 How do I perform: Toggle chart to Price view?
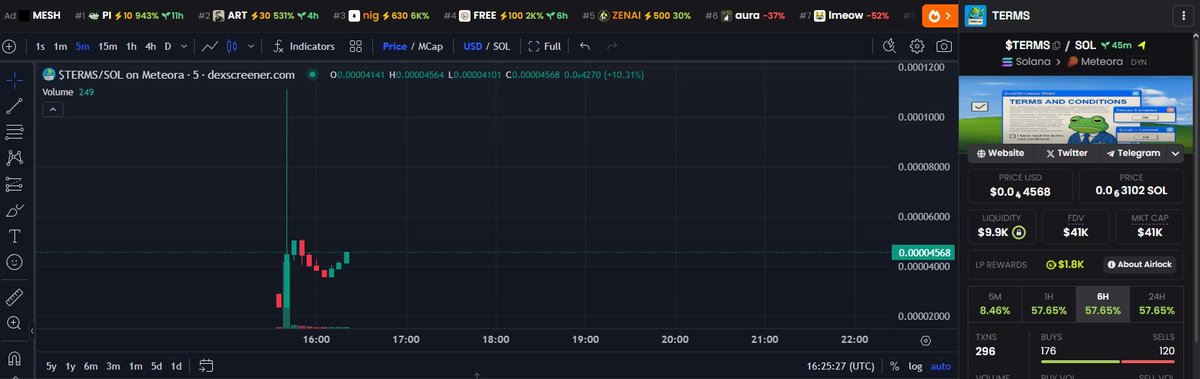point(394,46)
